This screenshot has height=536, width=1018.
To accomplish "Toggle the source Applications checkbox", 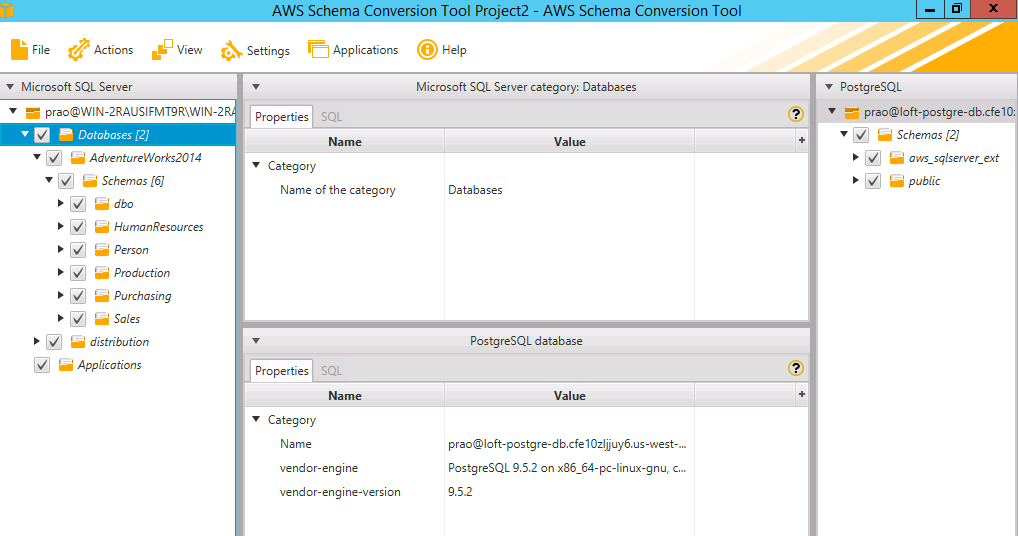I will click(42, 365).
